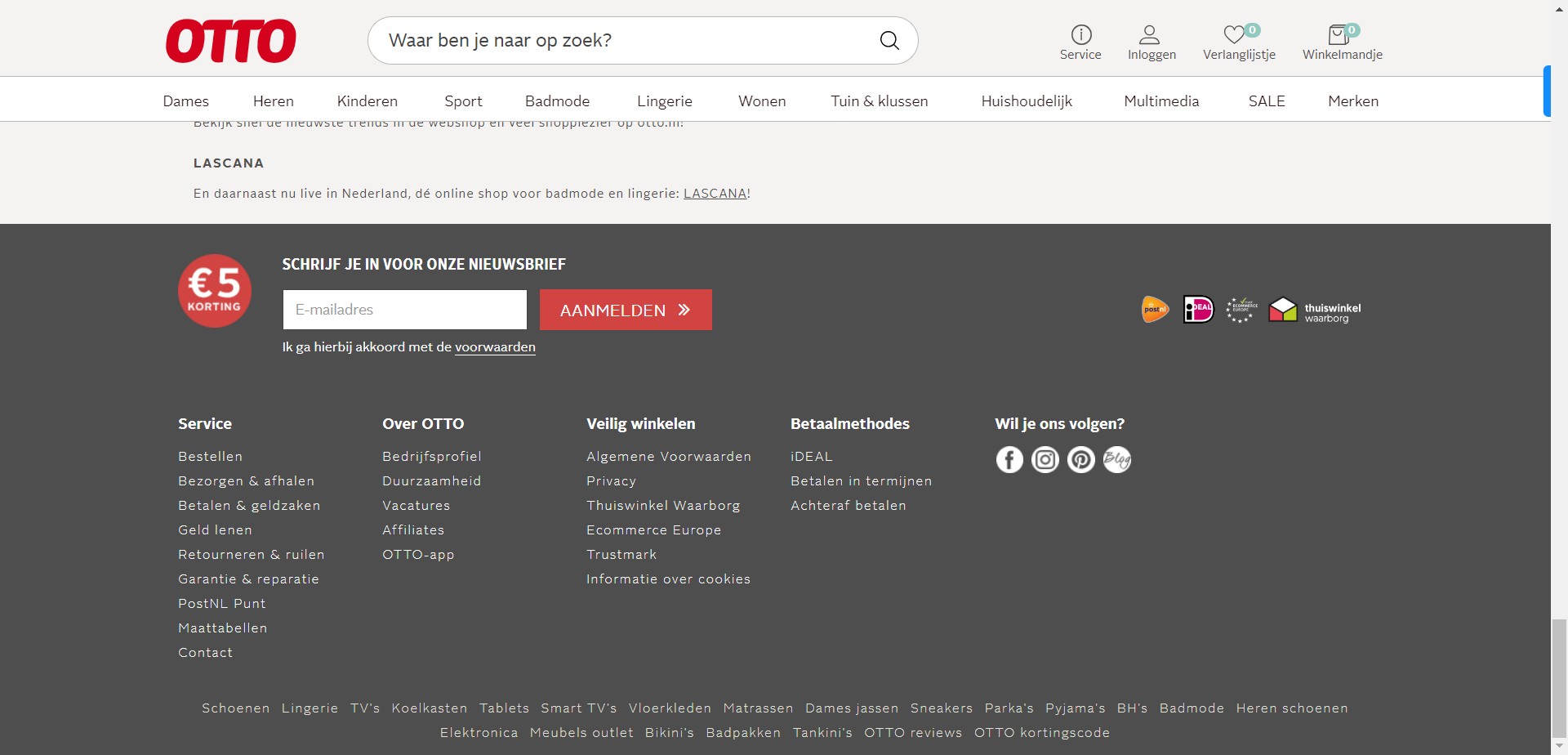The width and height of the screenshot is (1568, 755).
Task: Click the Thuiswinkel Waarborg logo
Action: tap(1314, 310)
